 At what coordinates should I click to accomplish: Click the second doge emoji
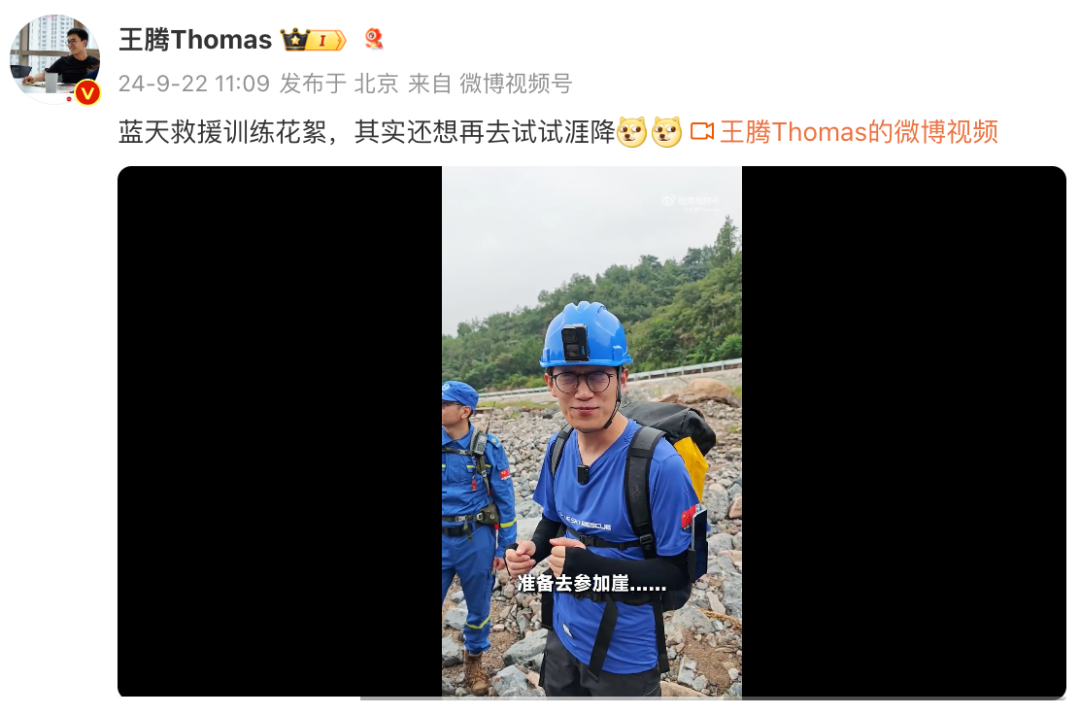666,132
